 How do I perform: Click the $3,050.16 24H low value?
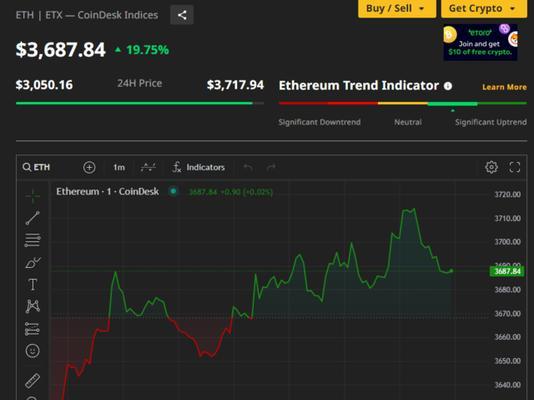[x=44, y=85]
